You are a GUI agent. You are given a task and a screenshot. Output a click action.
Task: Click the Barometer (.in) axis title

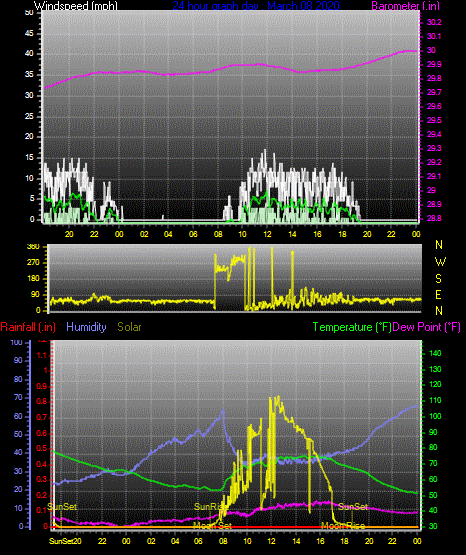click(x=405, y=6)
